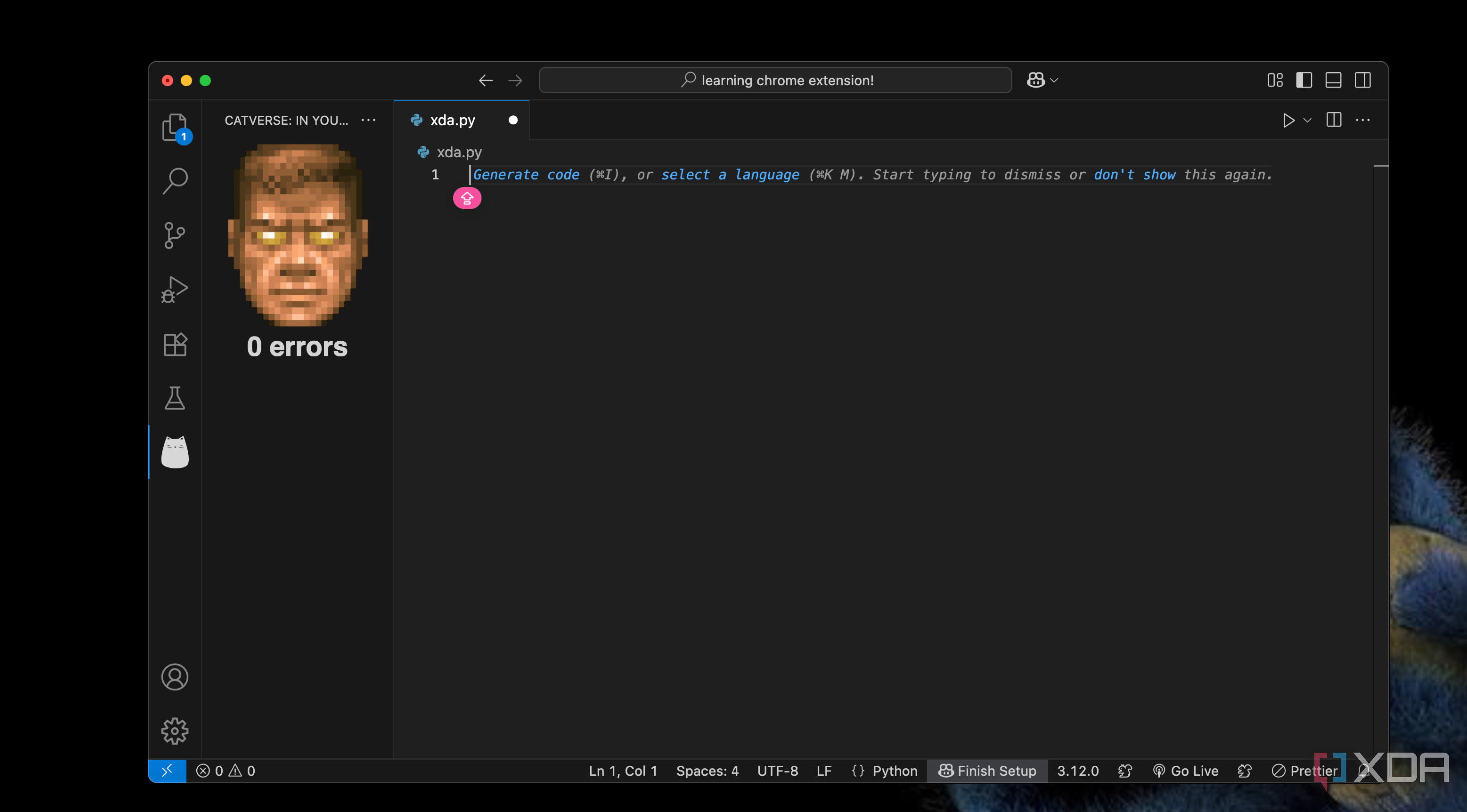Click Ln 1, Col 1 status

[x=623, y=771]
